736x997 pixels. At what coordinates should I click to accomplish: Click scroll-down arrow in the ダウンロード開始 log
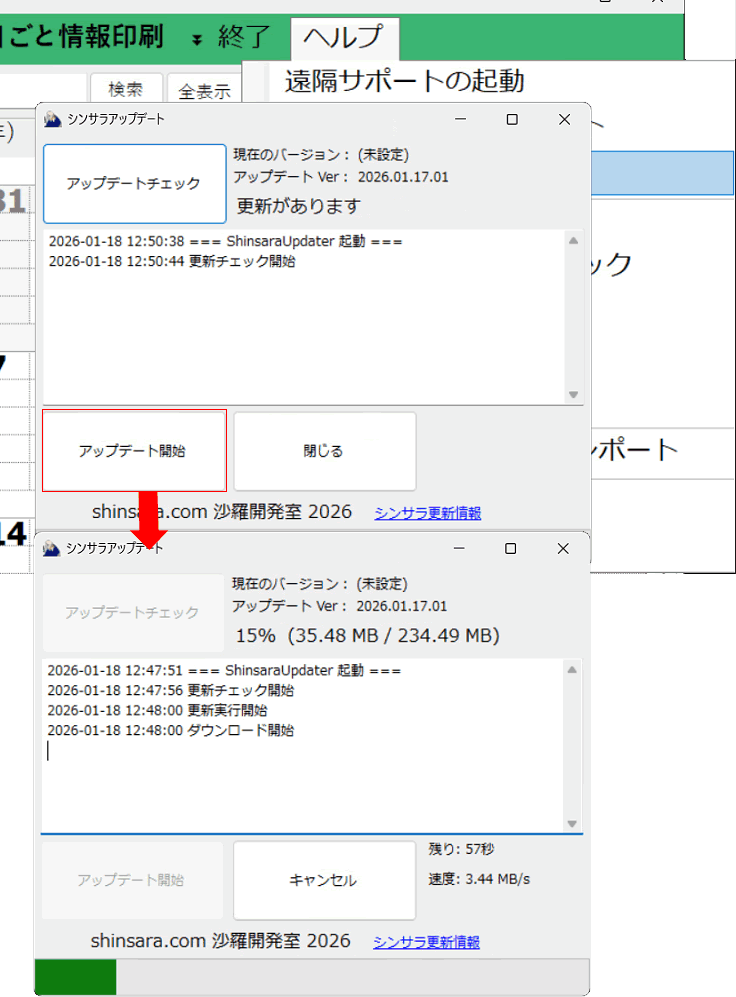coord(572,823)
